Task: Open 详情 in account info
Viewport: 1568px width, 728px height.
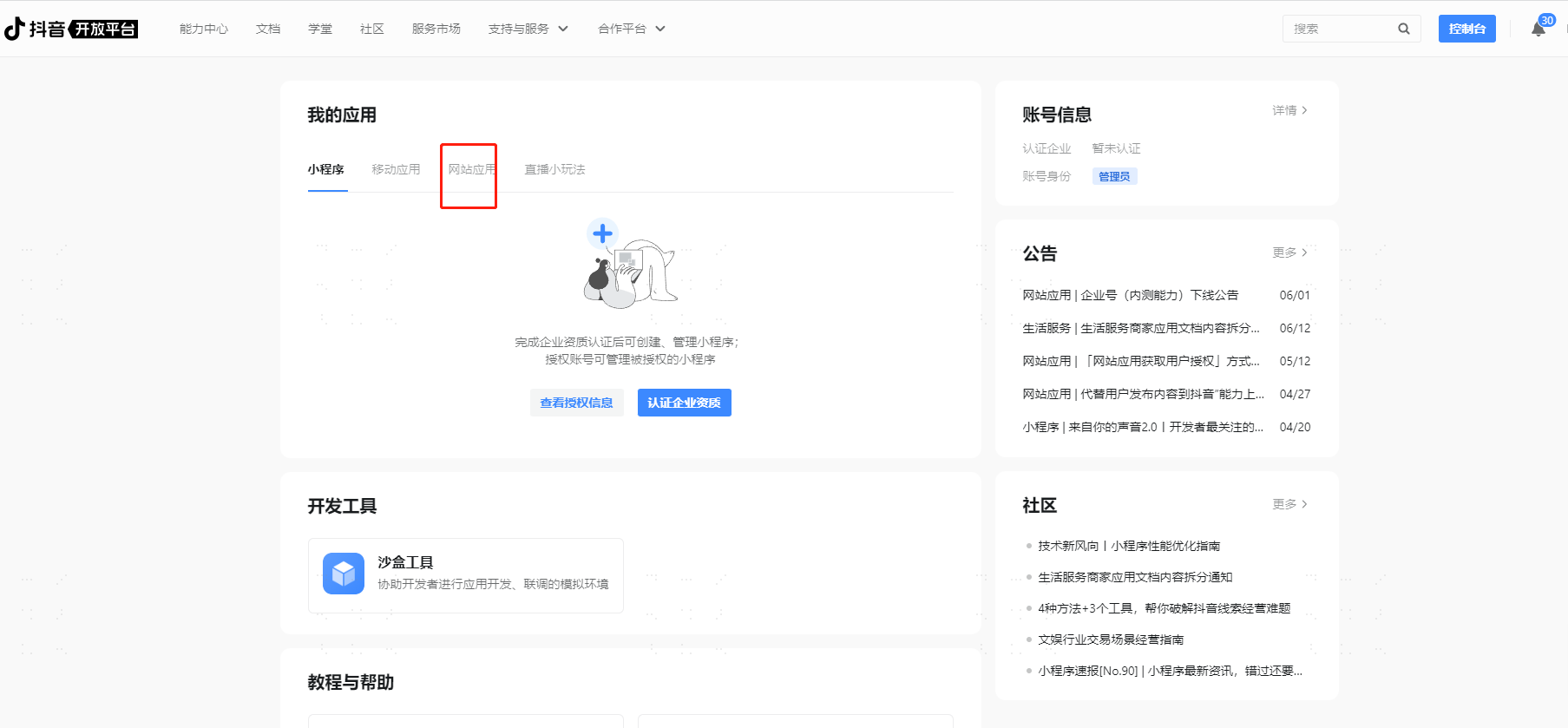Action: coord(1289,110)
